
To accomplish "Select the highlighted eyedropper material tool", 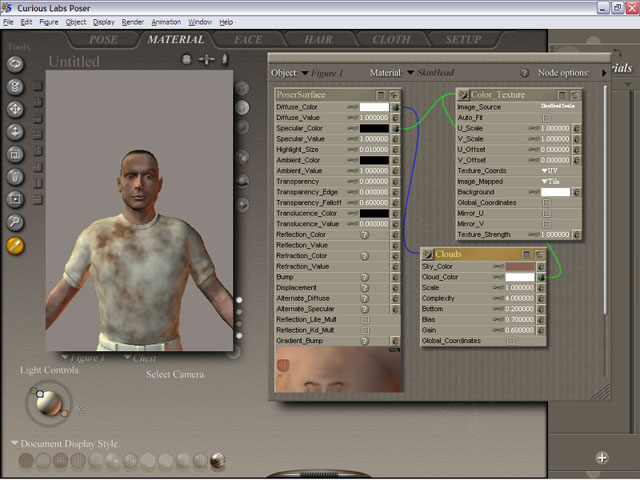I will [x=15, y=245].
